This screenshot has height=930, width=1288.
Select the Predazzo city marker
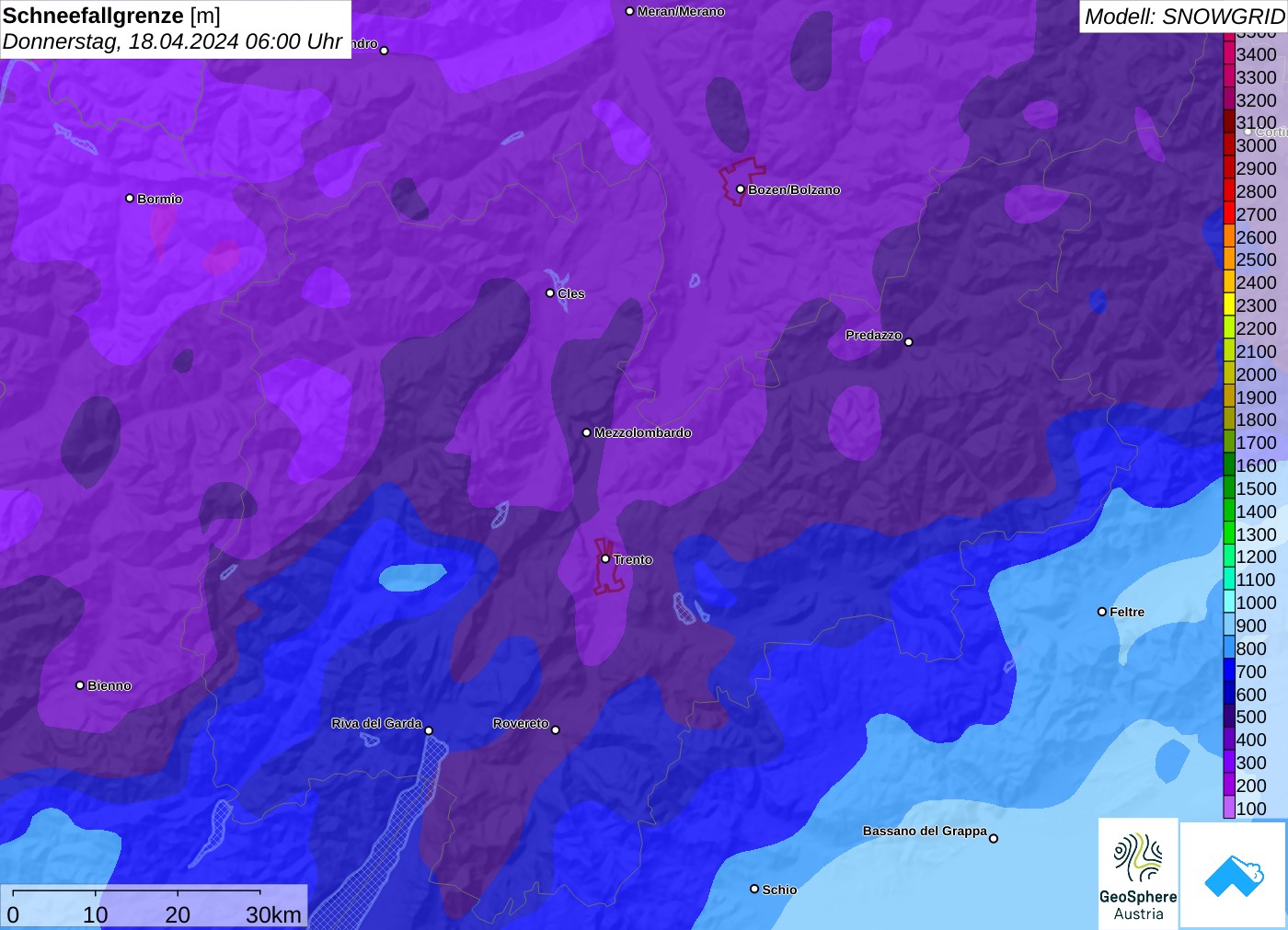(908, 342)
